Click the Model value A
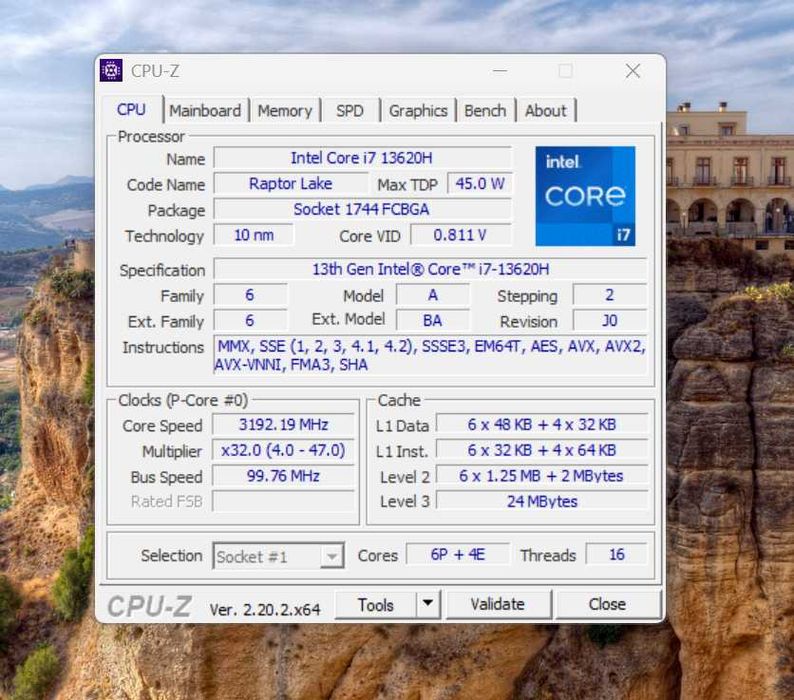The width and height of the screenshot is (794, 700). (432, 295)
